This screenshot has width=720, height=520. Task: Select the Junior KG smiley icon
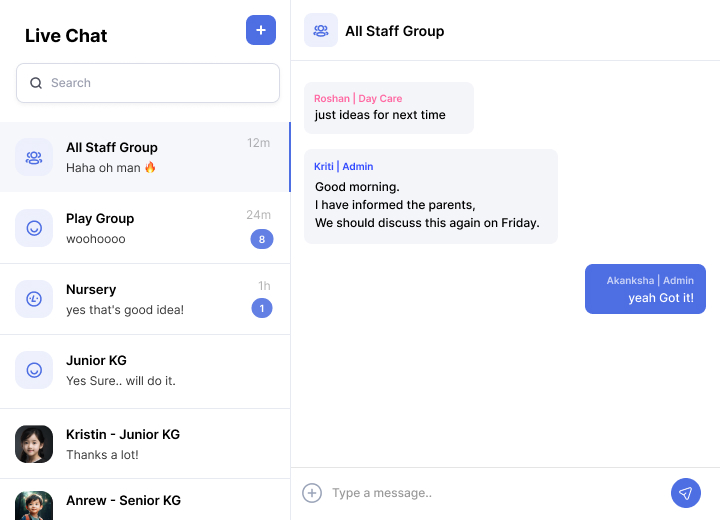pyautogui.click(x=34, y=370)
